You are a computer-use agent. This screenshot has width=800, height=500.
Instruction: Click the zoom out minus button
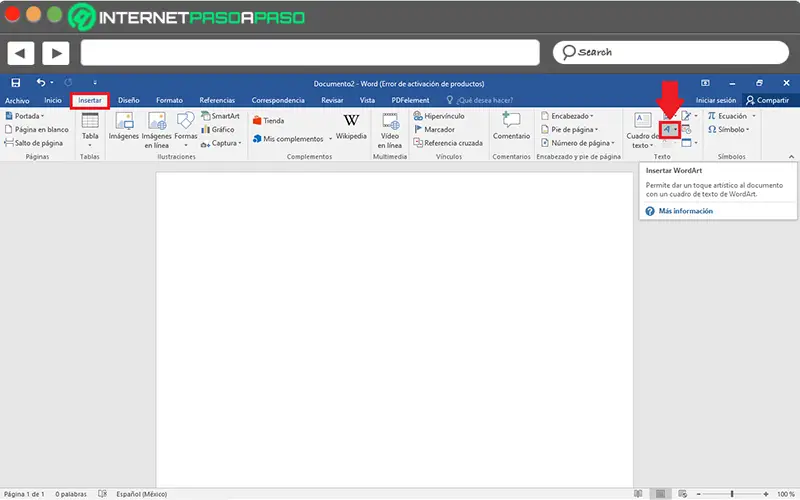click(x=698, y=494)
